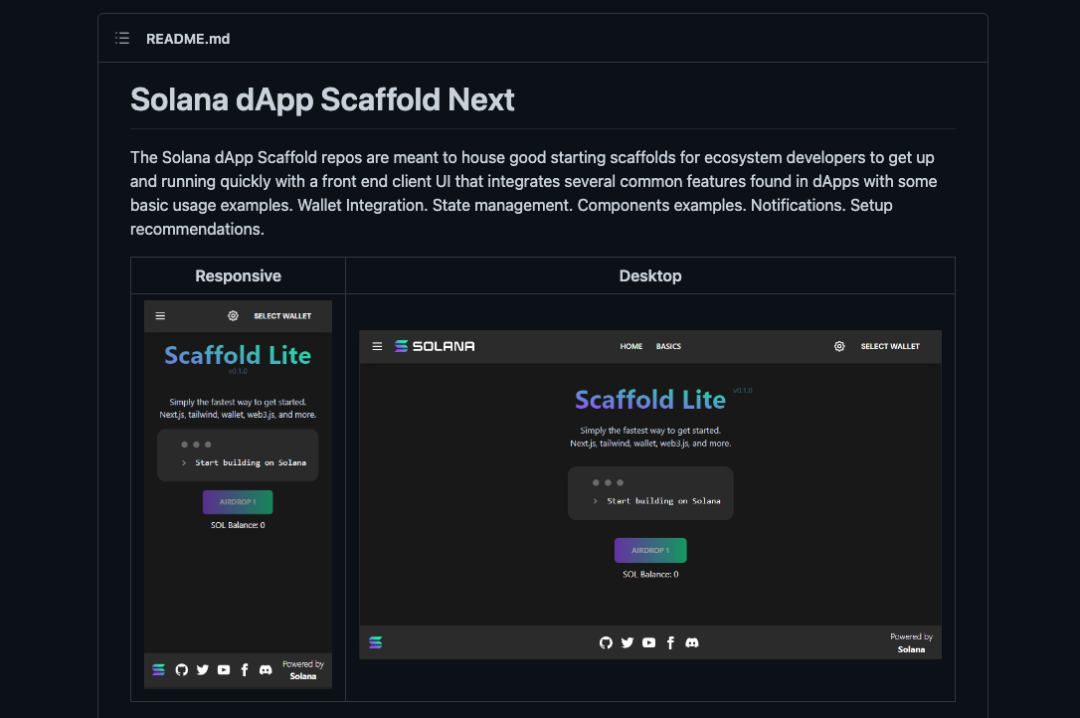The image size is (1080, 718).
Task: Click Twitter icon in Responsive preview footer
Action: (202, 669)
